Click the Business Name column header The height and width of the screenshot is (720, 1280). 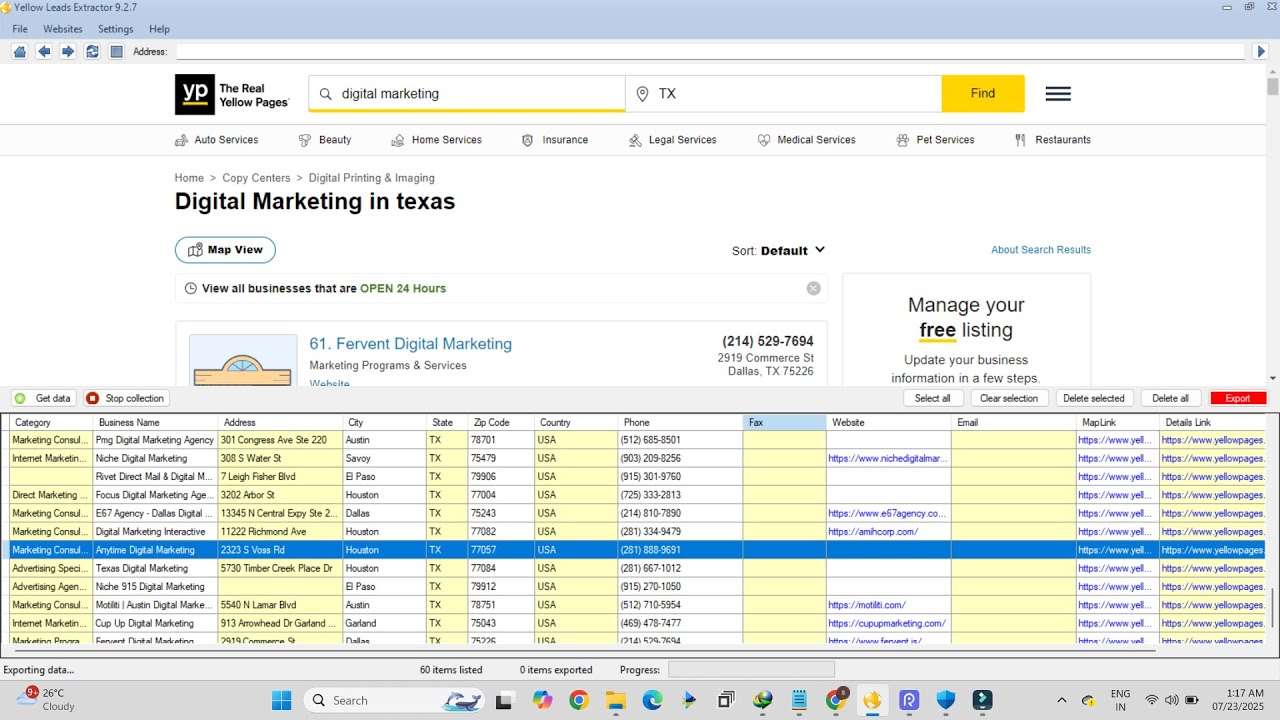coord(156,423)
